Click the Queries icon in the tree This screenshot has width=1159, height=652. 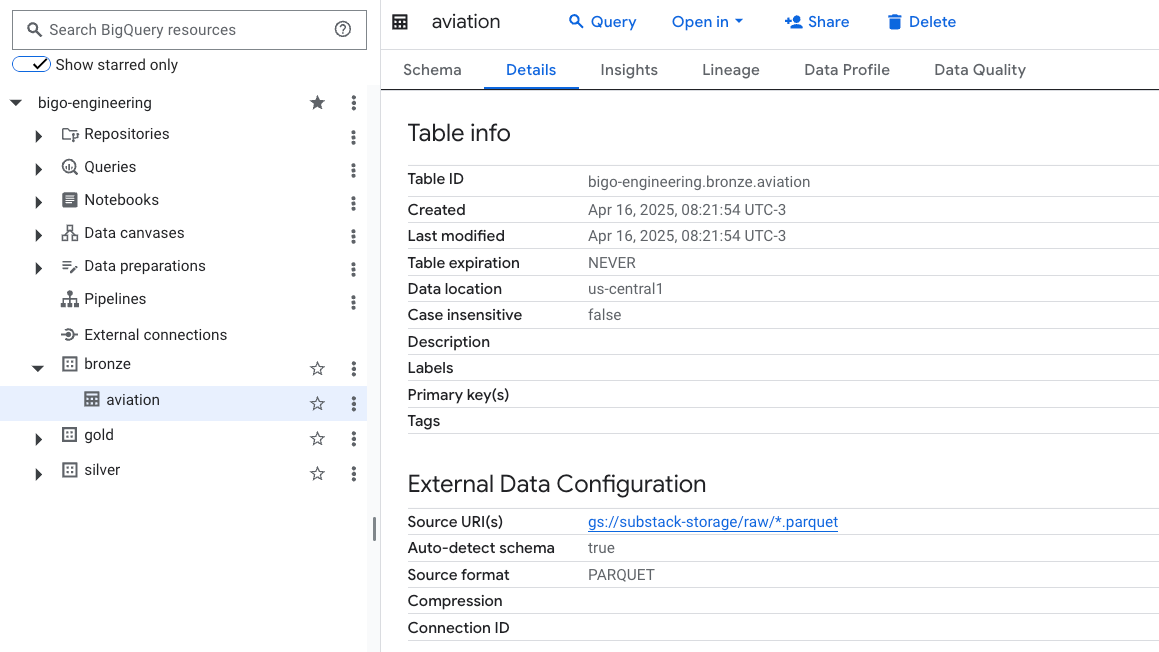click(x=69, y=167)
